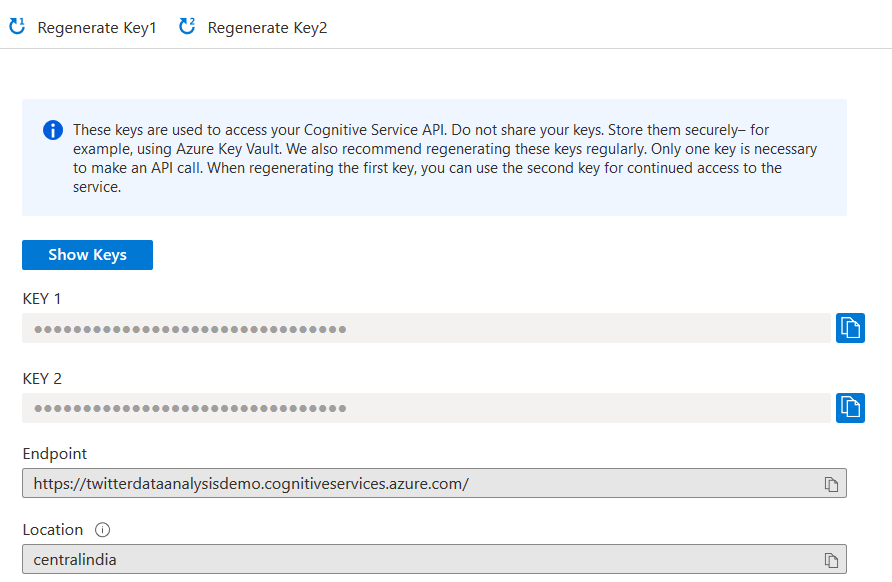Image resolution: width=892 pixels, height=582 pixels.
Task: Copy the Endpoint URL to clipboard
Action: 831,484
